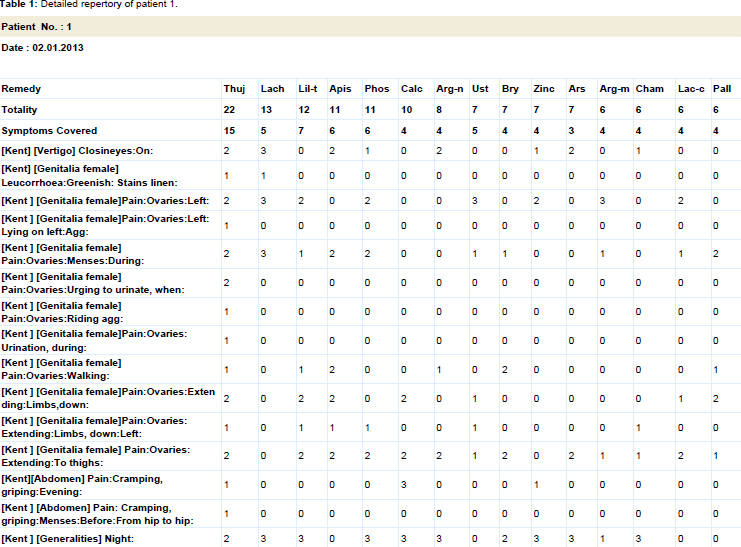The image size is (741, 547).
Task: Click the 'Ust' column header
Action: [480, 89]
